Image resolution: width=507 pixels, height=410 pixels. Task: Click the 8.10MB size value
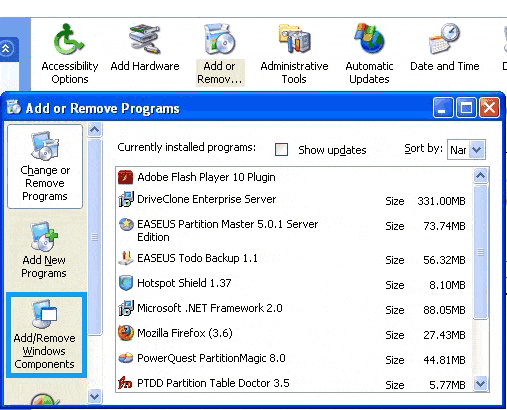coord(447,285)
